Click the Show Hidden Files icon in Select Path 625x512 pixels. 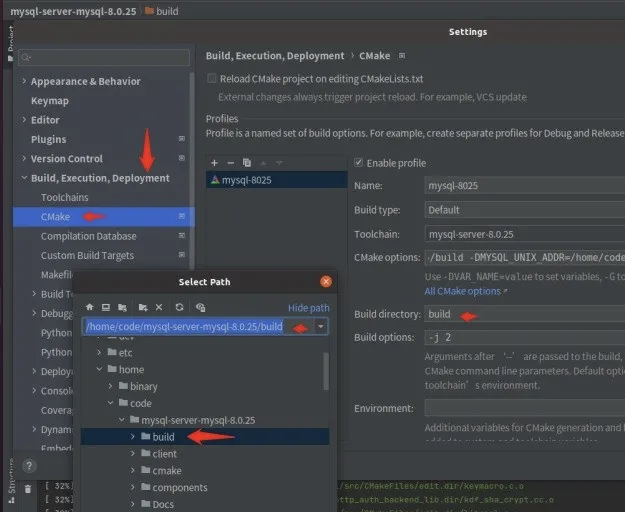click(200, 308)
